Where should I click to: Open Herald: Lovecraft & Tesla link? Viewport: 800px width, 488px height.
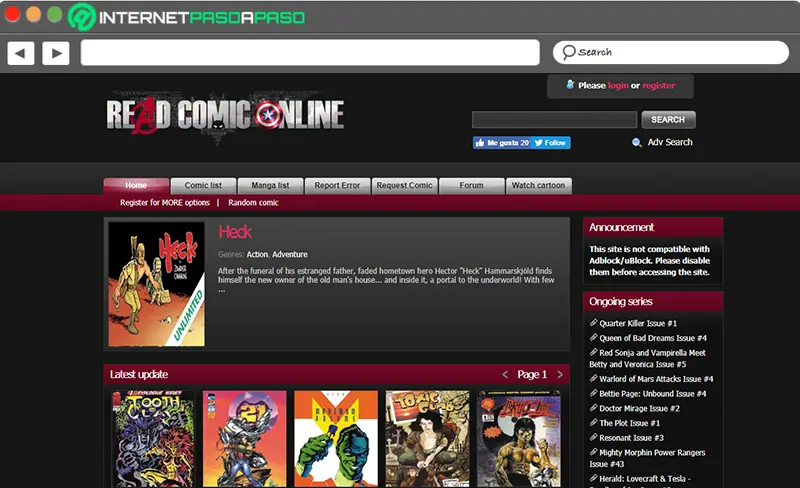[644, 479]
